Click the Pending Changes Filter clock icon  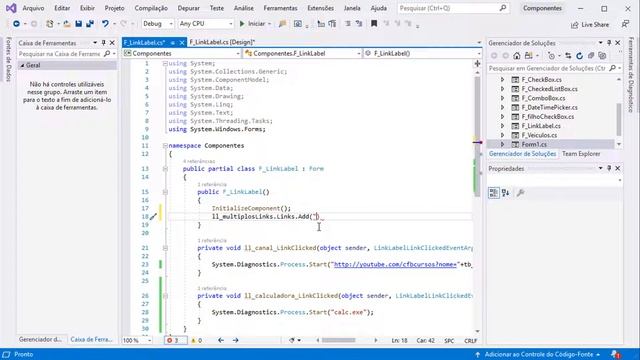coord(551,56)
